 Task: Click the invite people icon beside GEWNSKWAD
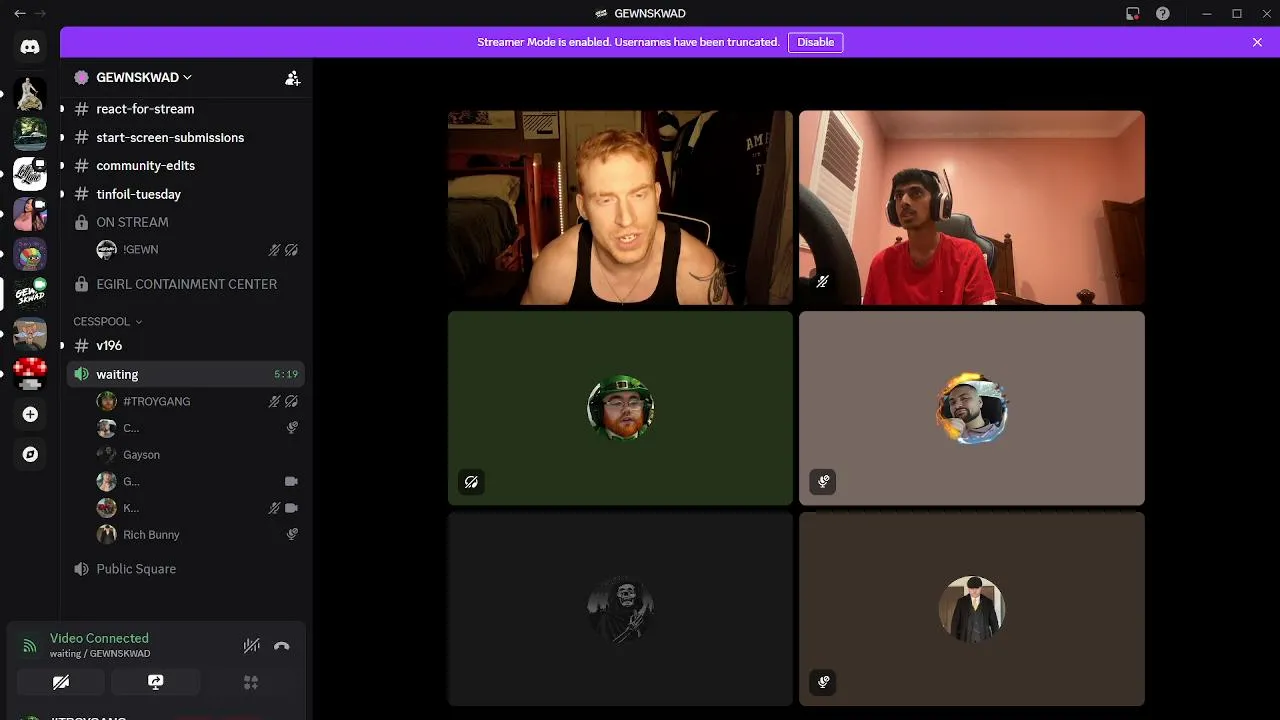292,77
